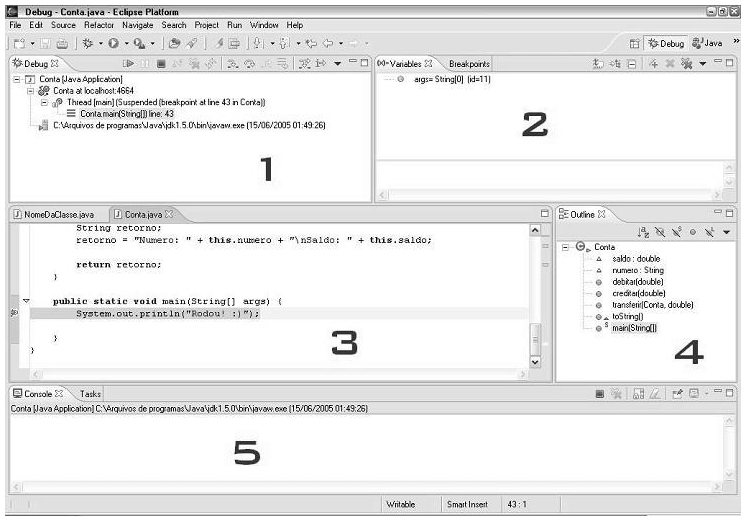The width and height of the screenshot is (746, 521).
Task: Click the editor vertical scrollbar down arrow
Action: 534,361
